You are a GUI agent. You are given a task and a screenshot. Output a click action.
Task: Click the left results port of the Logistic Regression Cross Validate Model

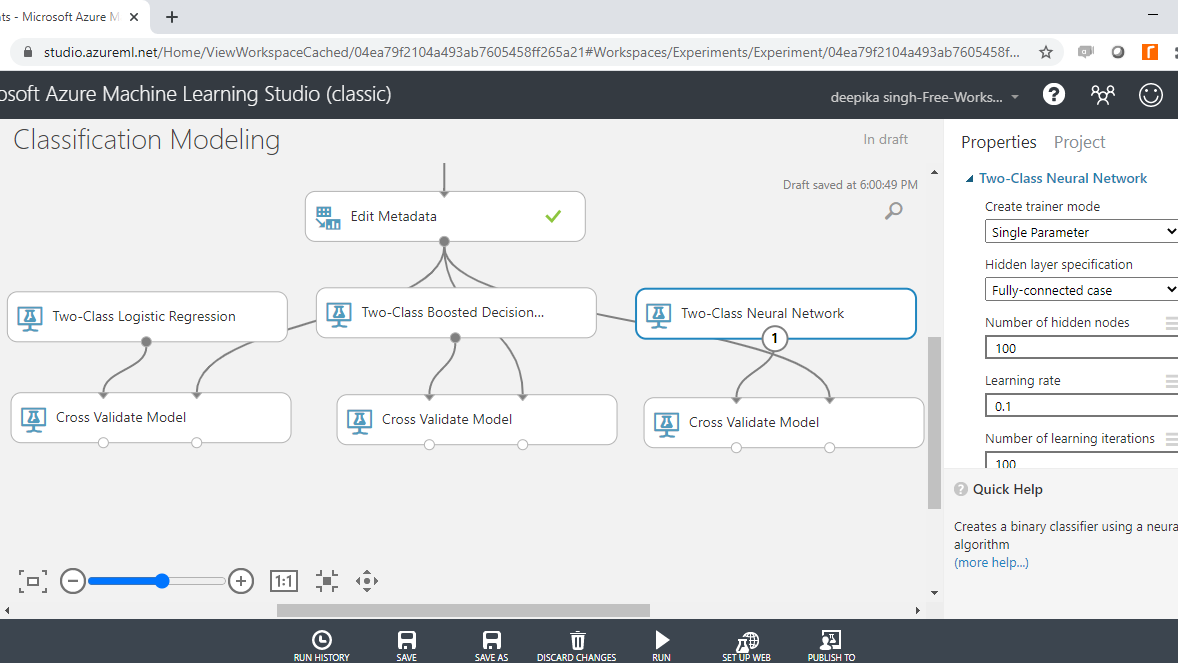point(104,443)
